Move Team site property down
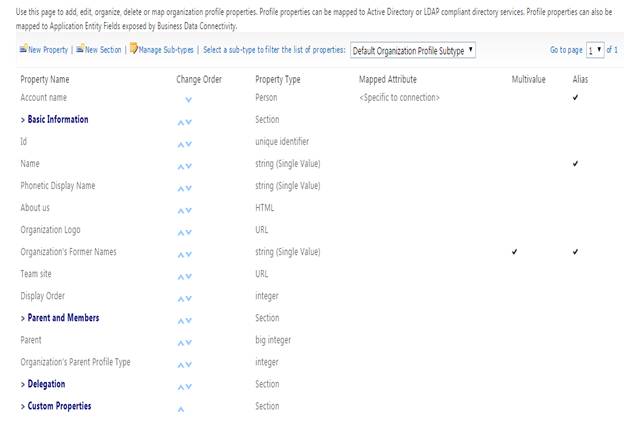 (x=189, y=275)
